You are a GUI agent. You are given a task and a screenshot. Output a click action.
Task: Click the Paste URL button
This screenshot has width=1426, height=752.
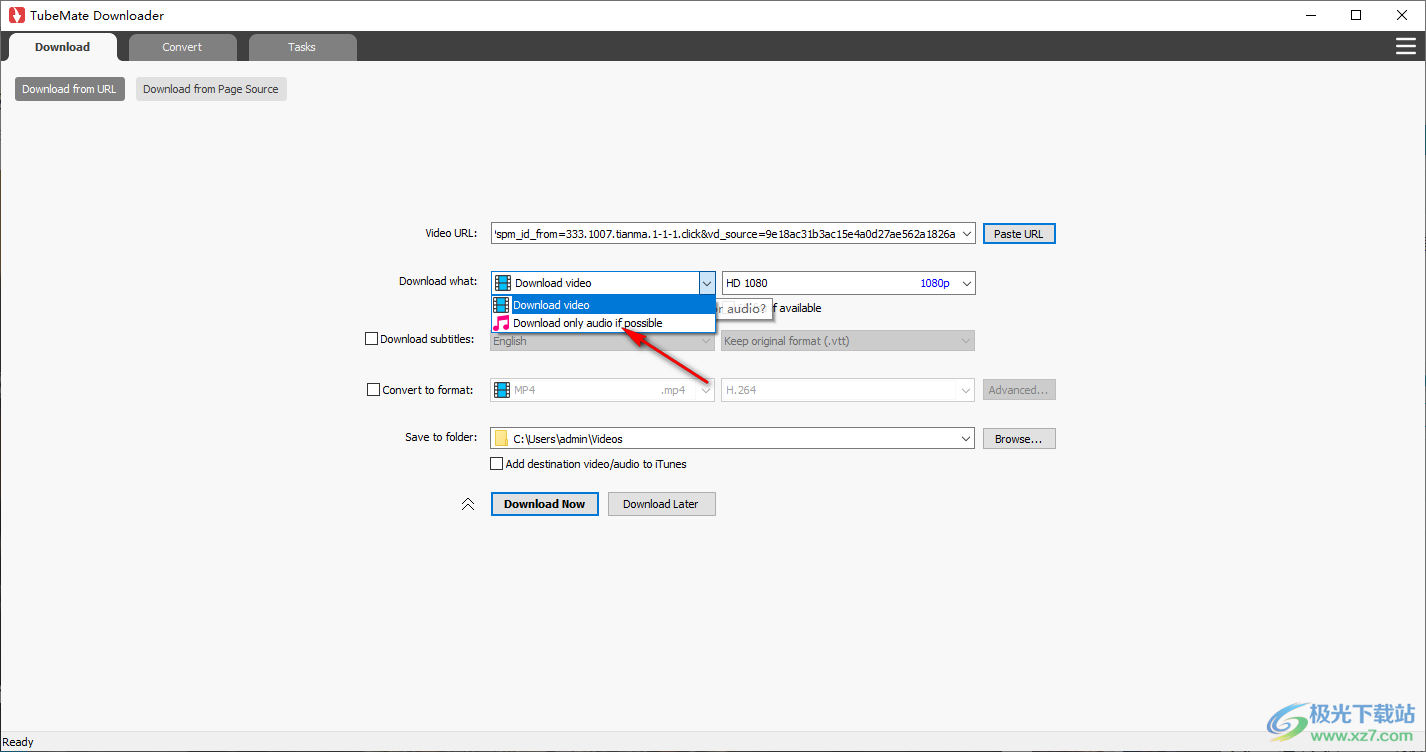[x=1019, y=234]
